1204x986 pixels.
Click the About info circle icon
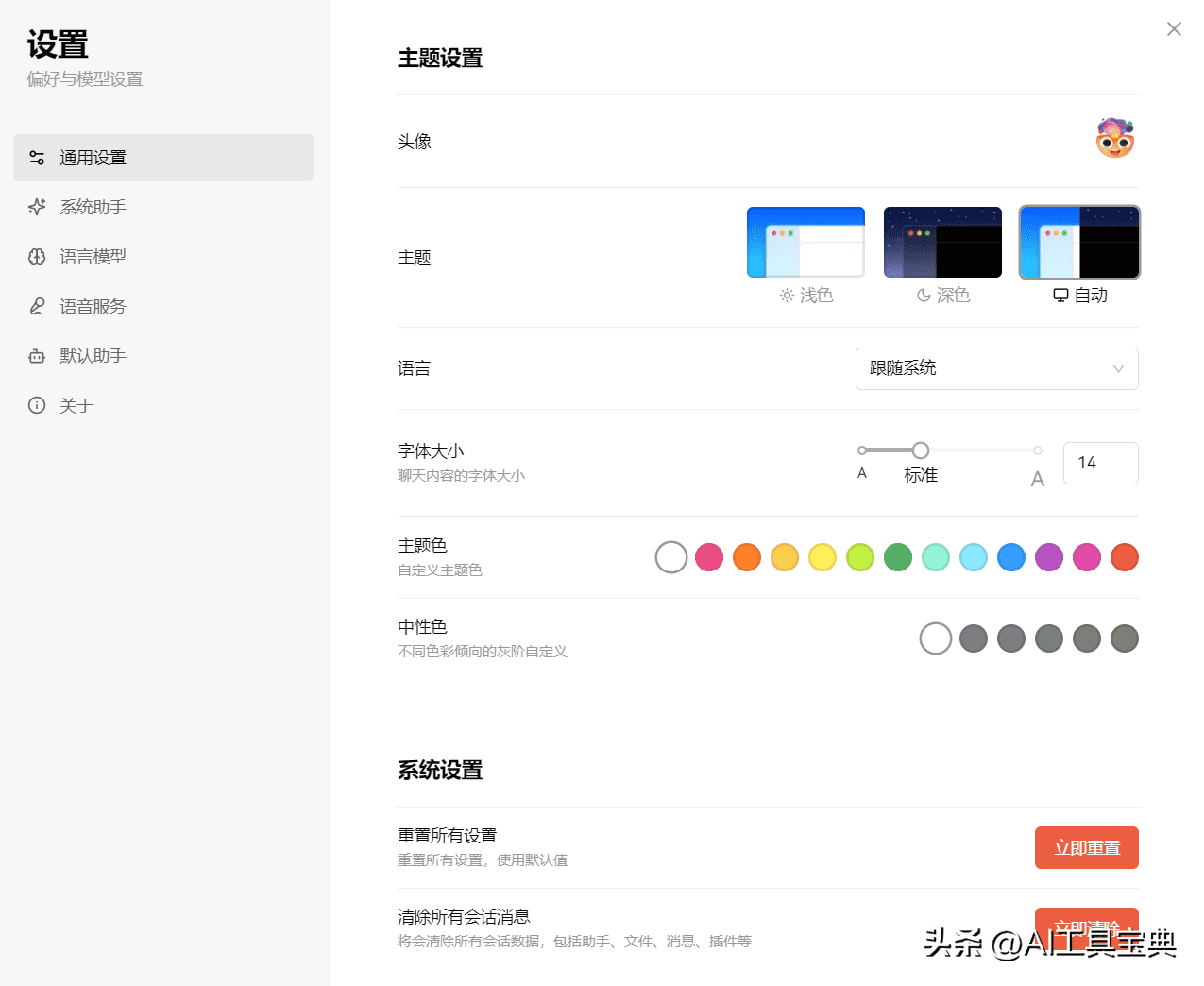click(37, 405)
